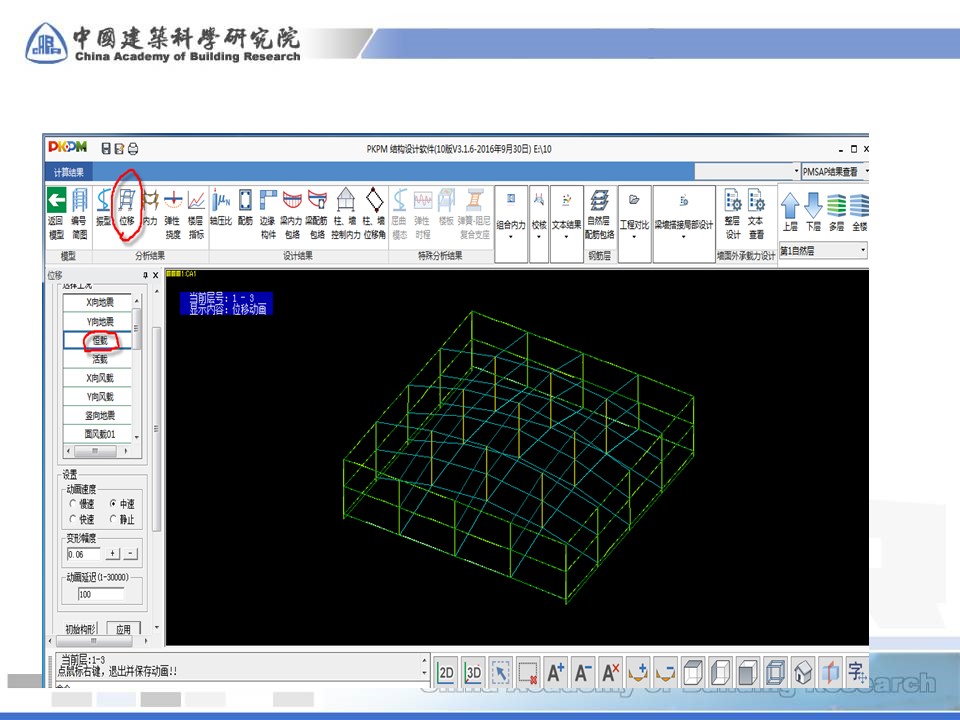960x720 pixels.
Task: Go to upper floor with 上层 arrow
Action: 790,212
